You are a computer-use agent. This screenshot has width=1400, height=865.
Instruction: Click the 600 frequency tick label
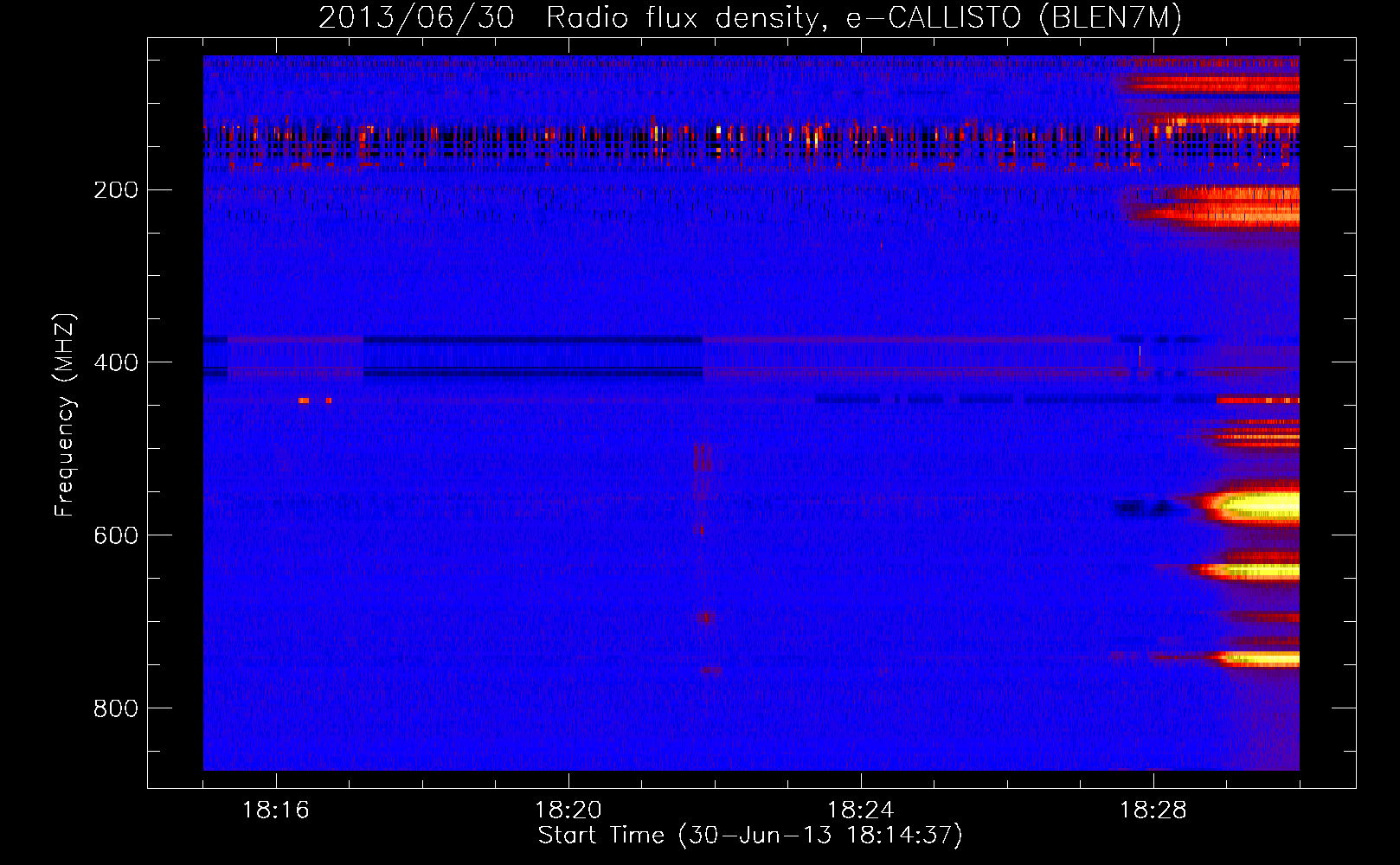115,535
